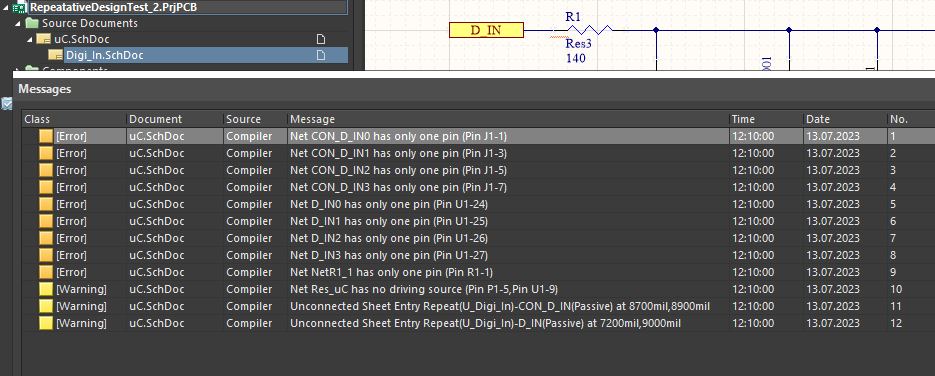Click the warning icon in message row 12

pyautogui.click(x=46, y=324)
